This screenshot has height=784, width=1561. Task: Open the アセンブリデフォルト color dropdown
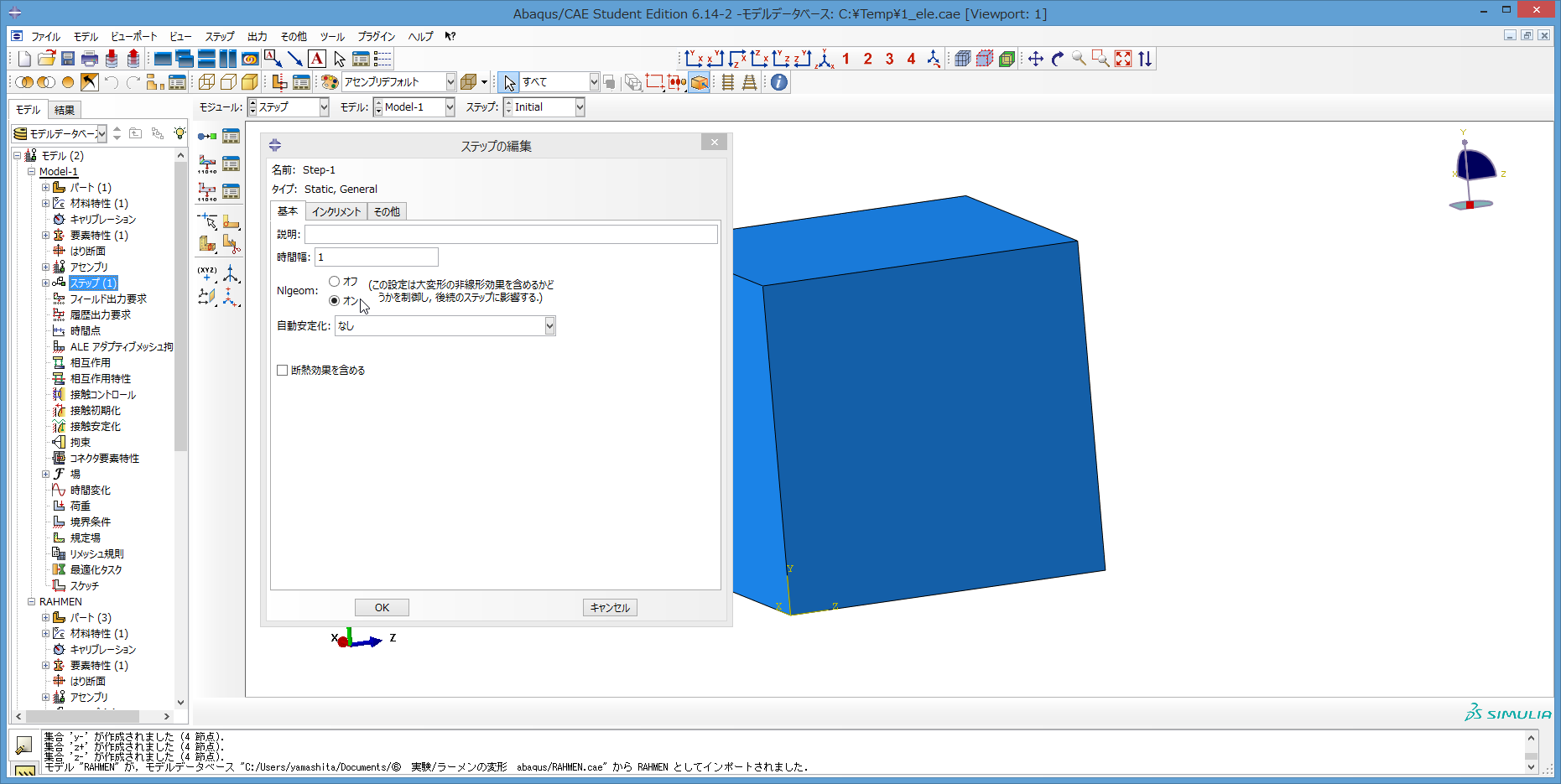(x=450, y=82)
